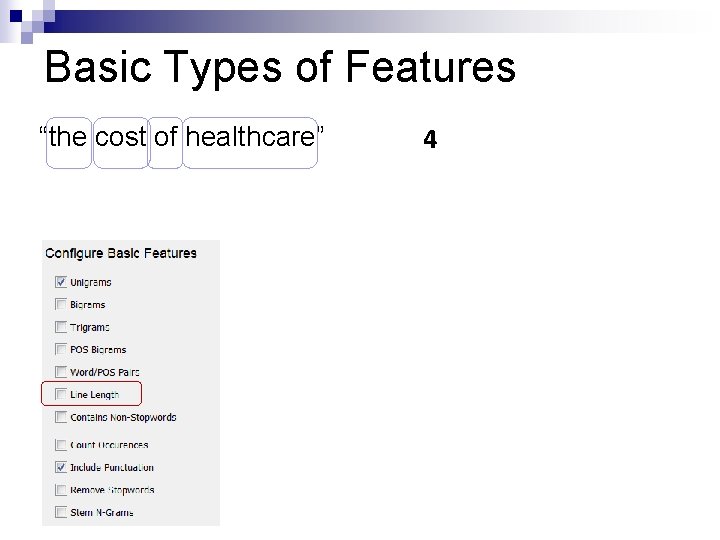The width and height of the screenshot is (720, 540).
Task: Check the Remove Stopwords box
Action: (x=61, y=490)
